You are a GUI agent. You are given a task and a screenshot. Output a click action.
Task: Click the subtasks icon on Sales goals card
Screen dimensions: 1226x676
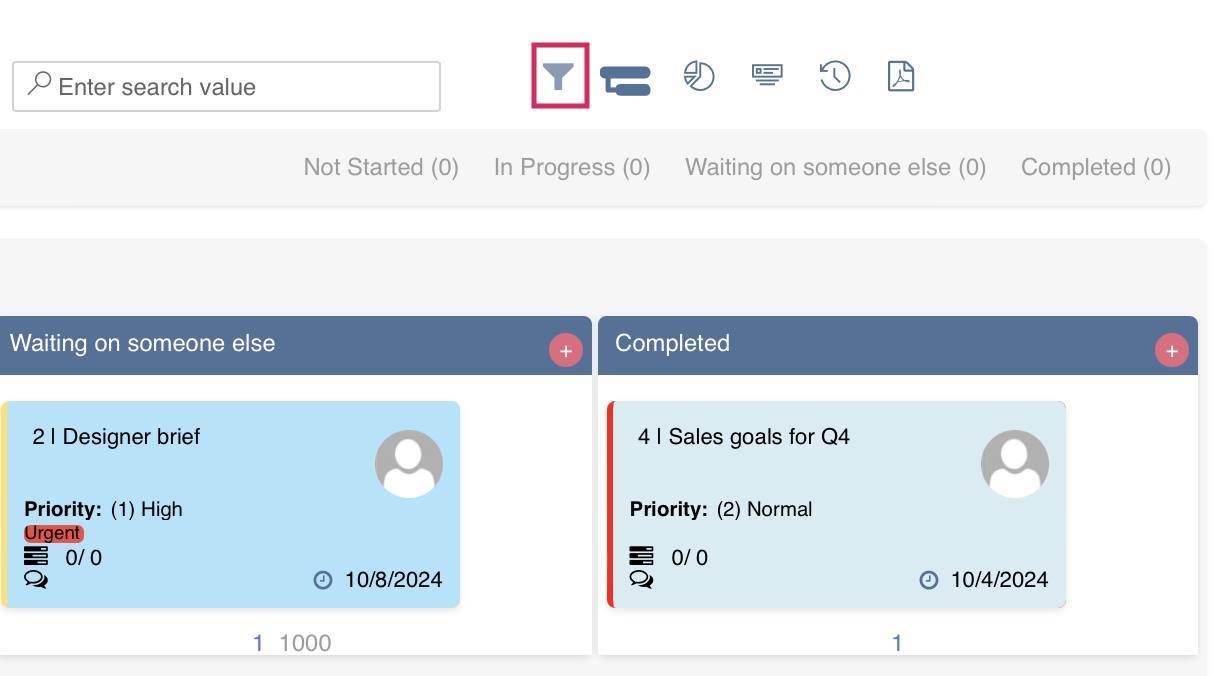[x=641, y=557]
